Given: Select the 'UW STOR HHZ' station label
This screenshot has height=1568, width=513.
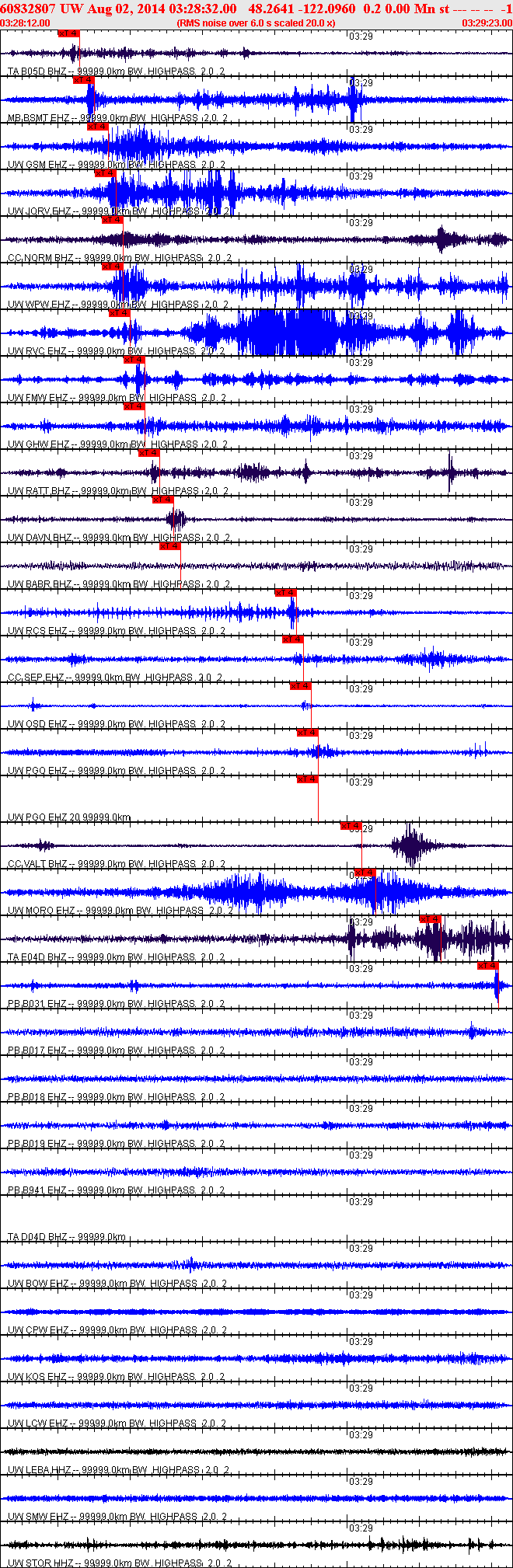Looking at the screenshot, I should pyautogui.click(x=40, y=1563).
